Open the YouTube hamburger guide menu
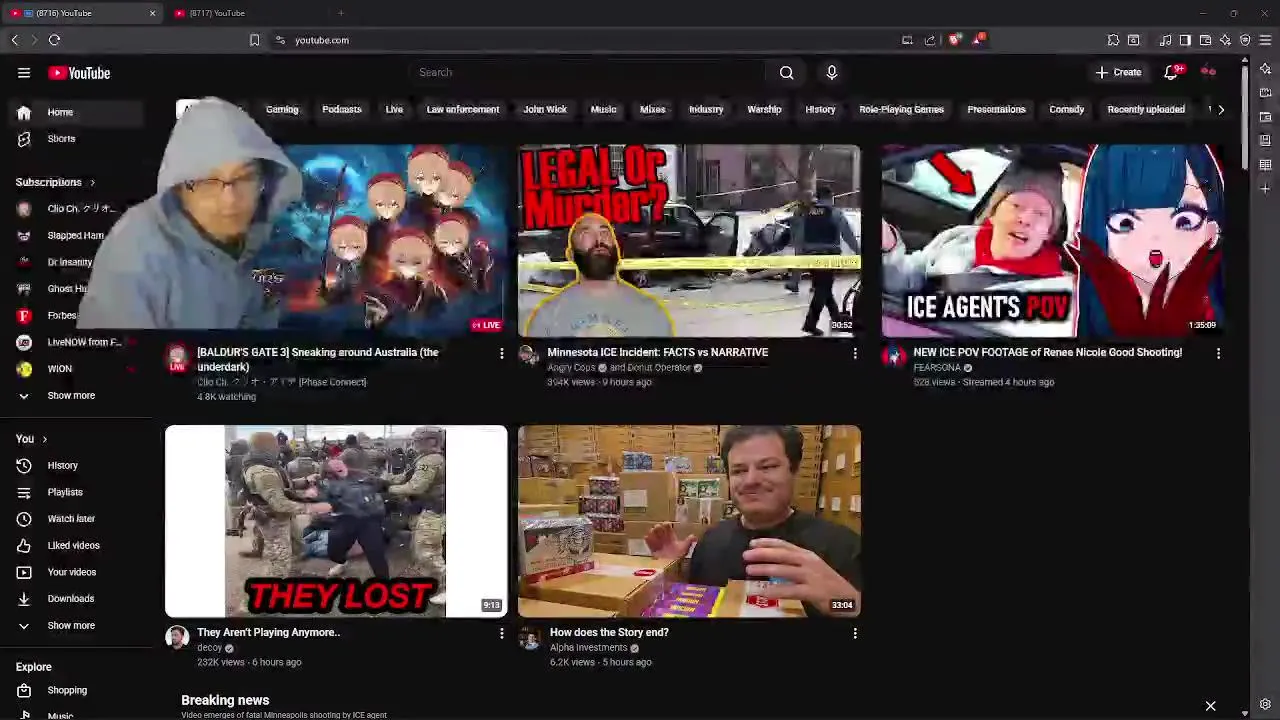 pos(24,73)
